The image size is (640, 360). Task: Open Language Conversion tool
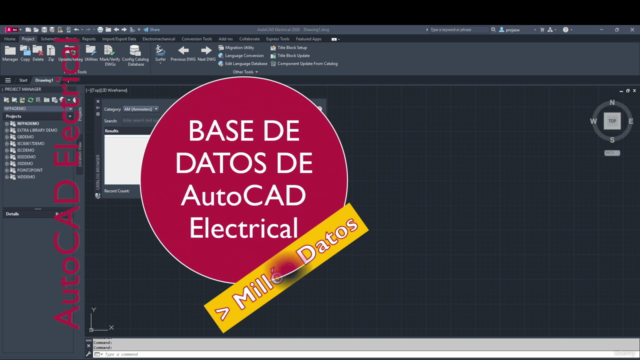point(241,56)
